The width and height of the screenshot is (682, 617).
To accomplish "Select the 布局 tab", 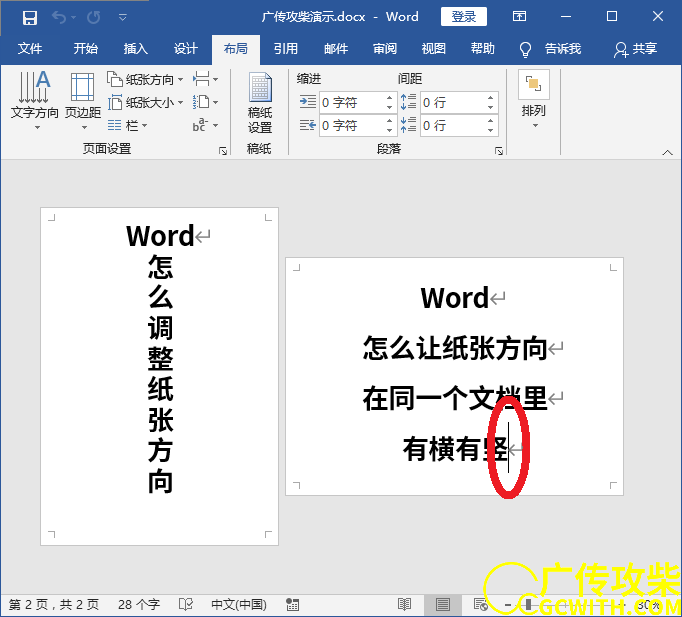I will pyautogui.click(x=236, y=49).
